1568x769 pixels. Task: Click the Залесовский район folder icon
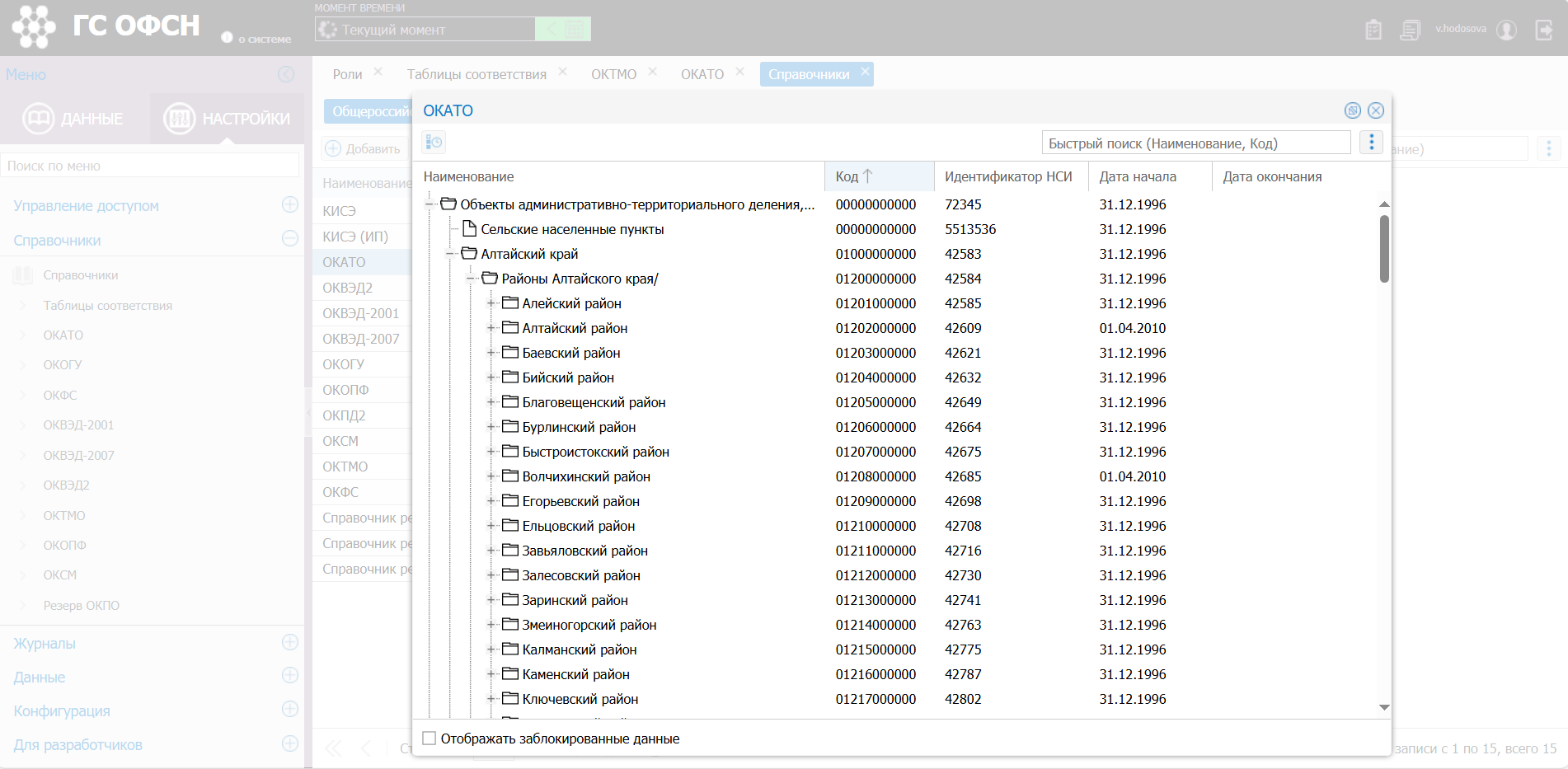pos(510,574)
